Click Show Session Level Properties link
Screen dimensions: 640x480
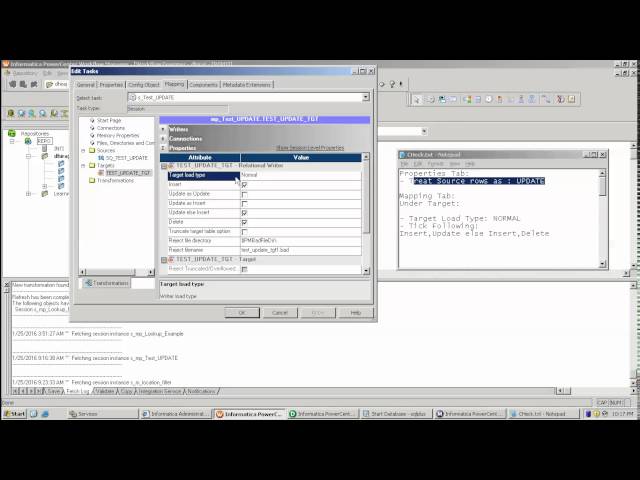310,148
